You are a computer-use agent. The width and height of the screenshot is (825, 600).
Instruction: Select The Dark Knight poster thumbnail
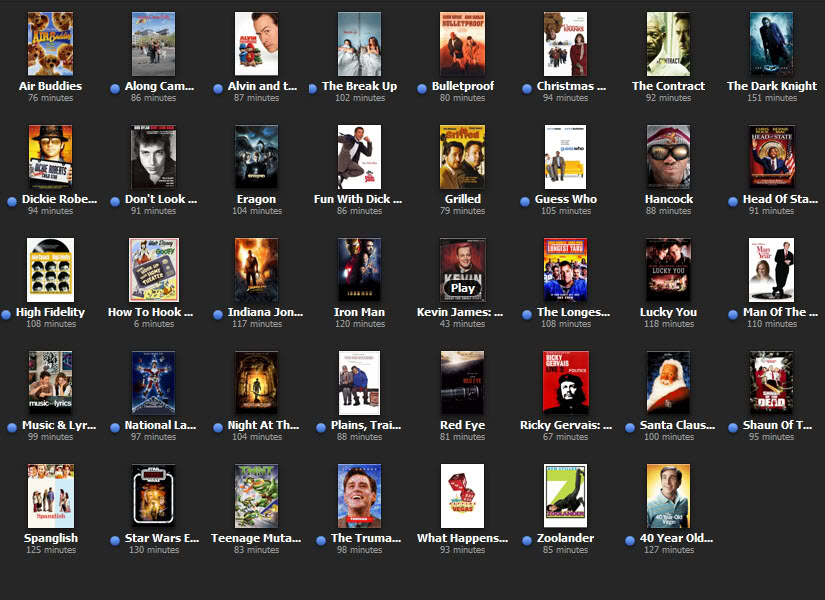pos(771,44)
